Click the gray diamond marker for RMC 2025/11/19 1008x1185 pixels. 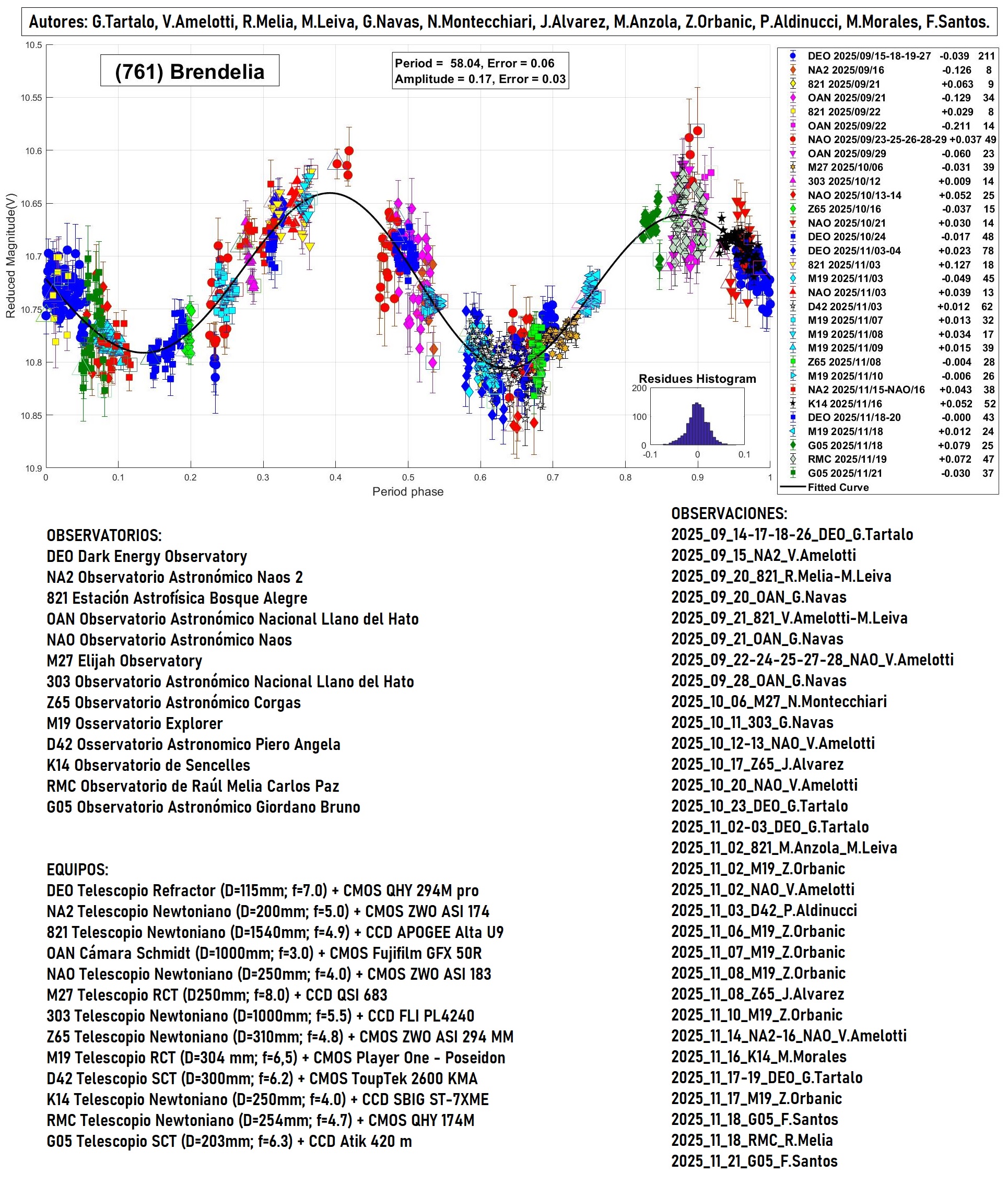pyautogui.click(x=793, y=459)
